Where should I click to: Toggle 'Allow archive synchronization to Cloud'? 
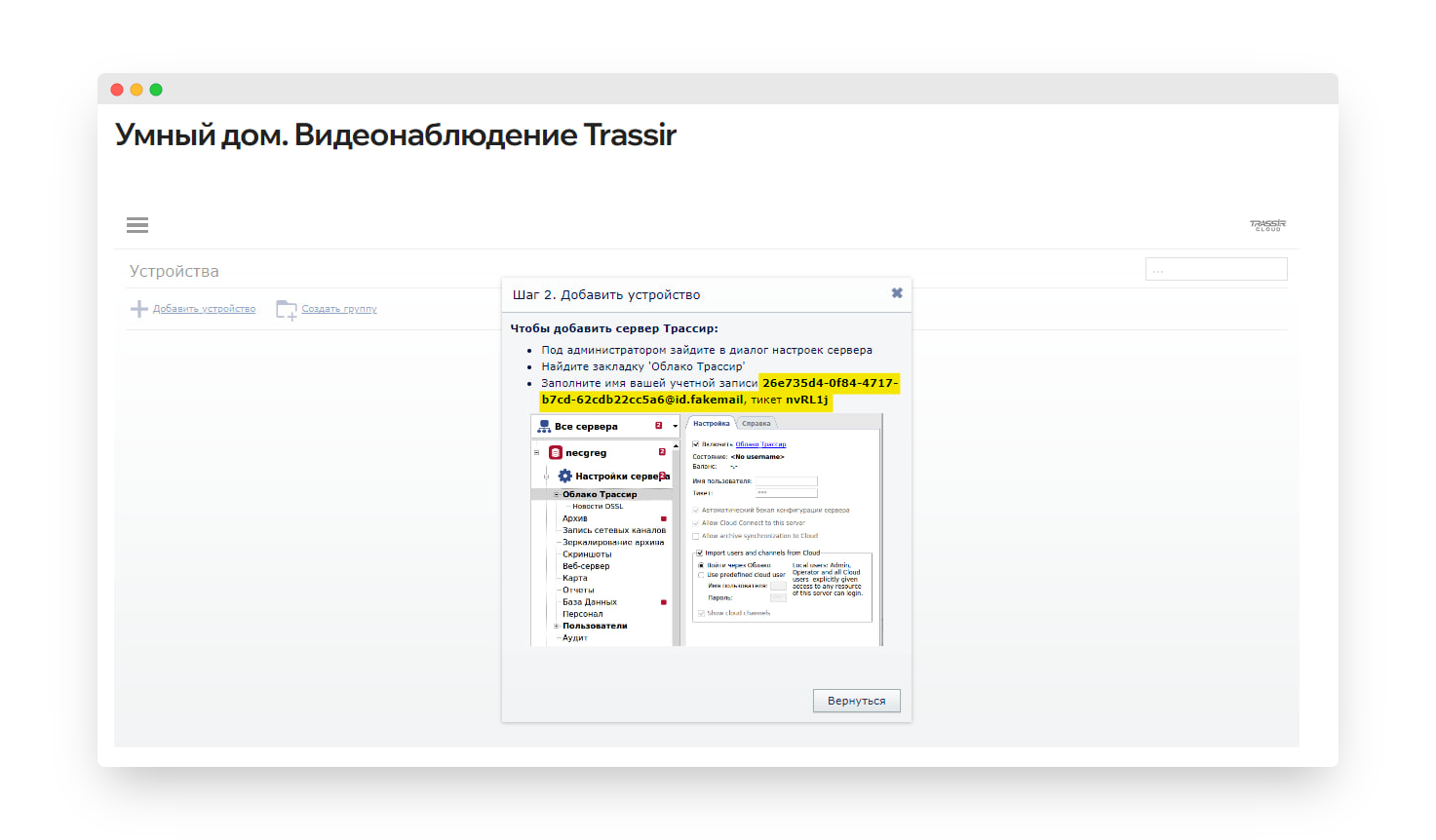[x=696, y=535]
